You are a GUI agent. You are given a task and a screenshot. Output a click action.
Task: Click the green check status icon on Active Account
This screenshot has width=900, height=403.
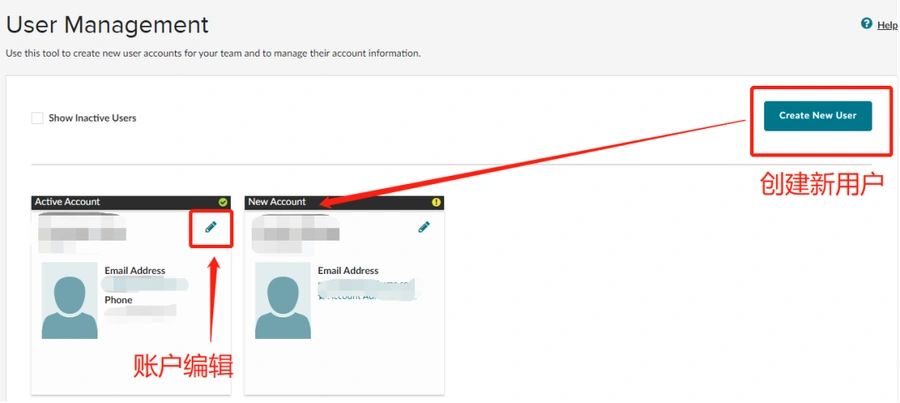[223, 202]
